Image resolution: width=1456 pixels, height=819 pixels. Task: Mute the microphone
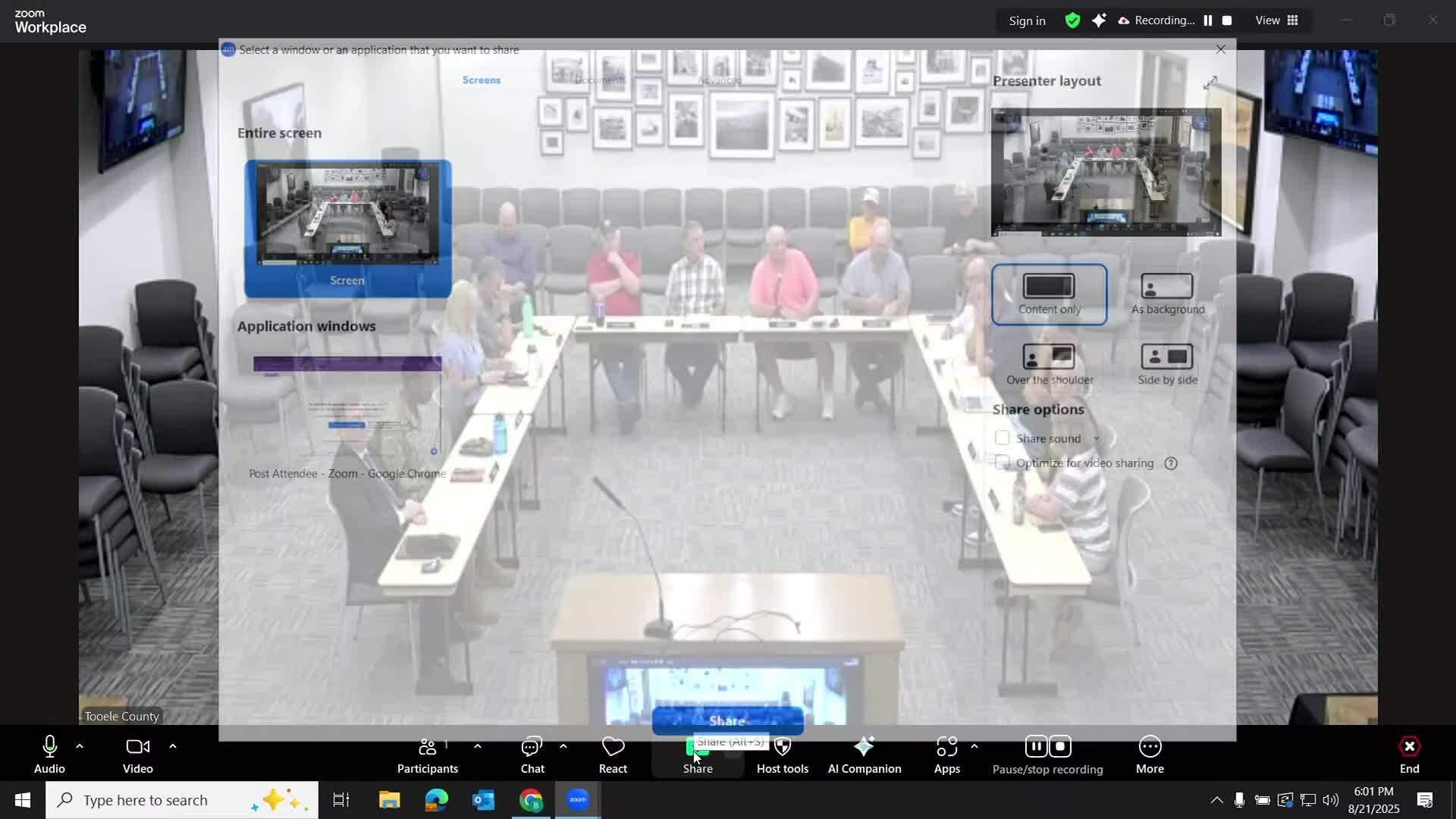pos(49,751)
